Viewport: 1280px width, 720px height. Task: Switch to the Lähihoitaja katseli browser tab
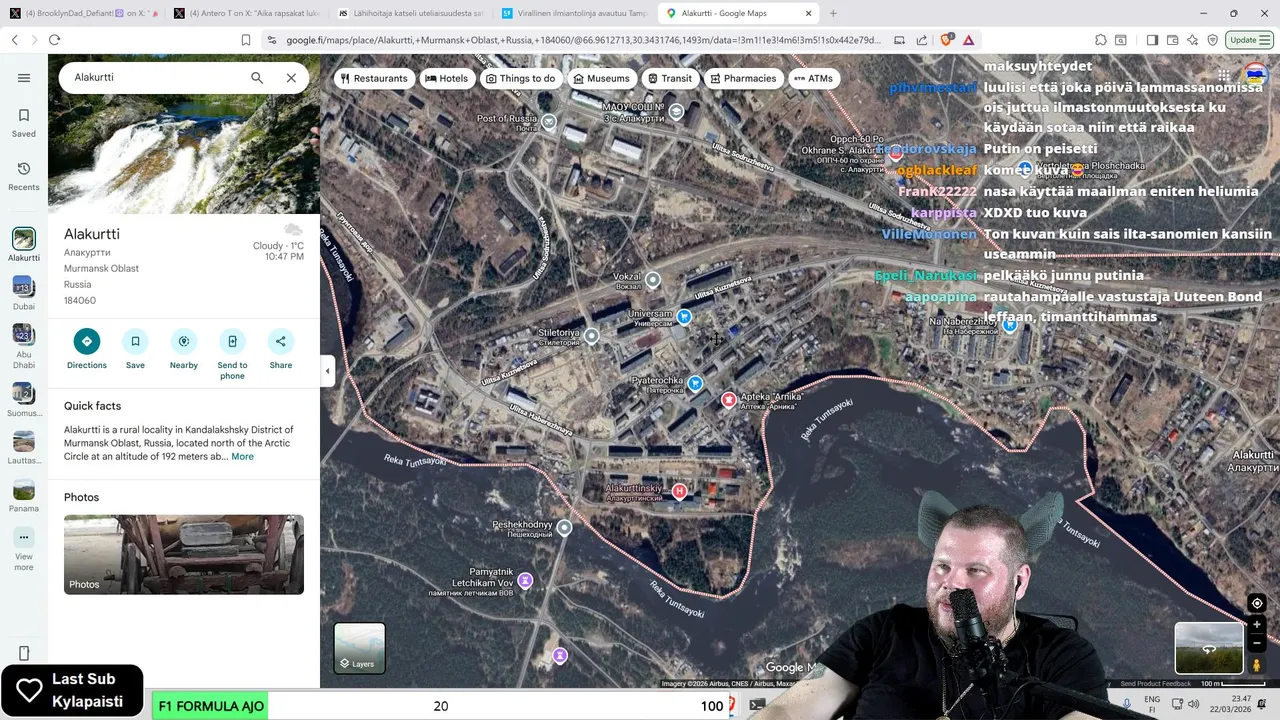tap(409, 13)
